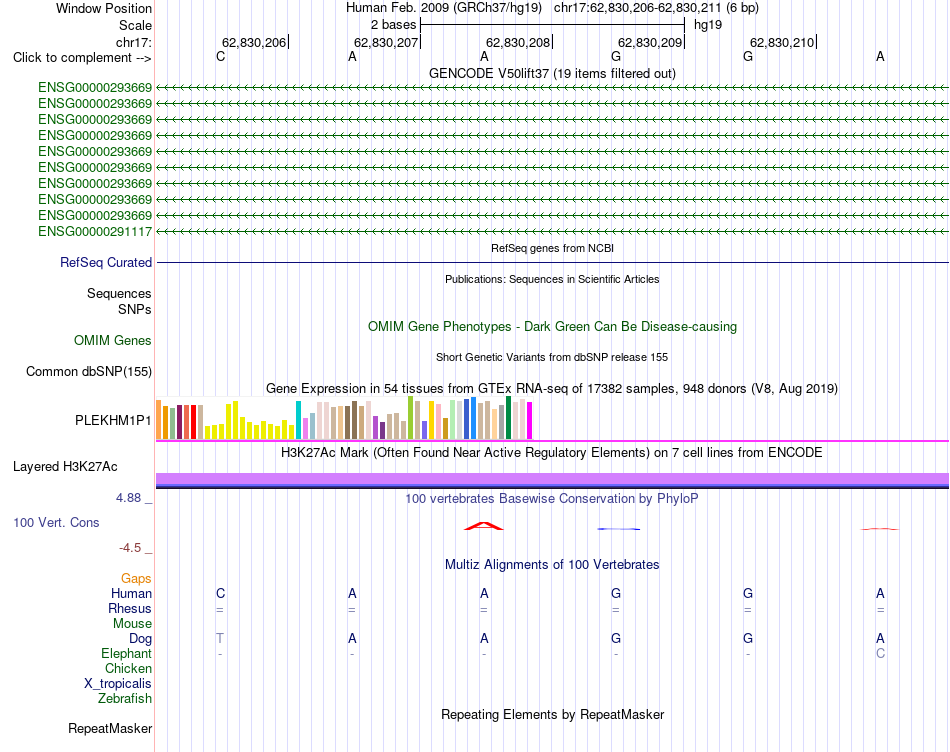This screenshot has height=752, width=950.
Task: Click the 4.88 PhyloP upper value
Action: (x=128, y=497)
